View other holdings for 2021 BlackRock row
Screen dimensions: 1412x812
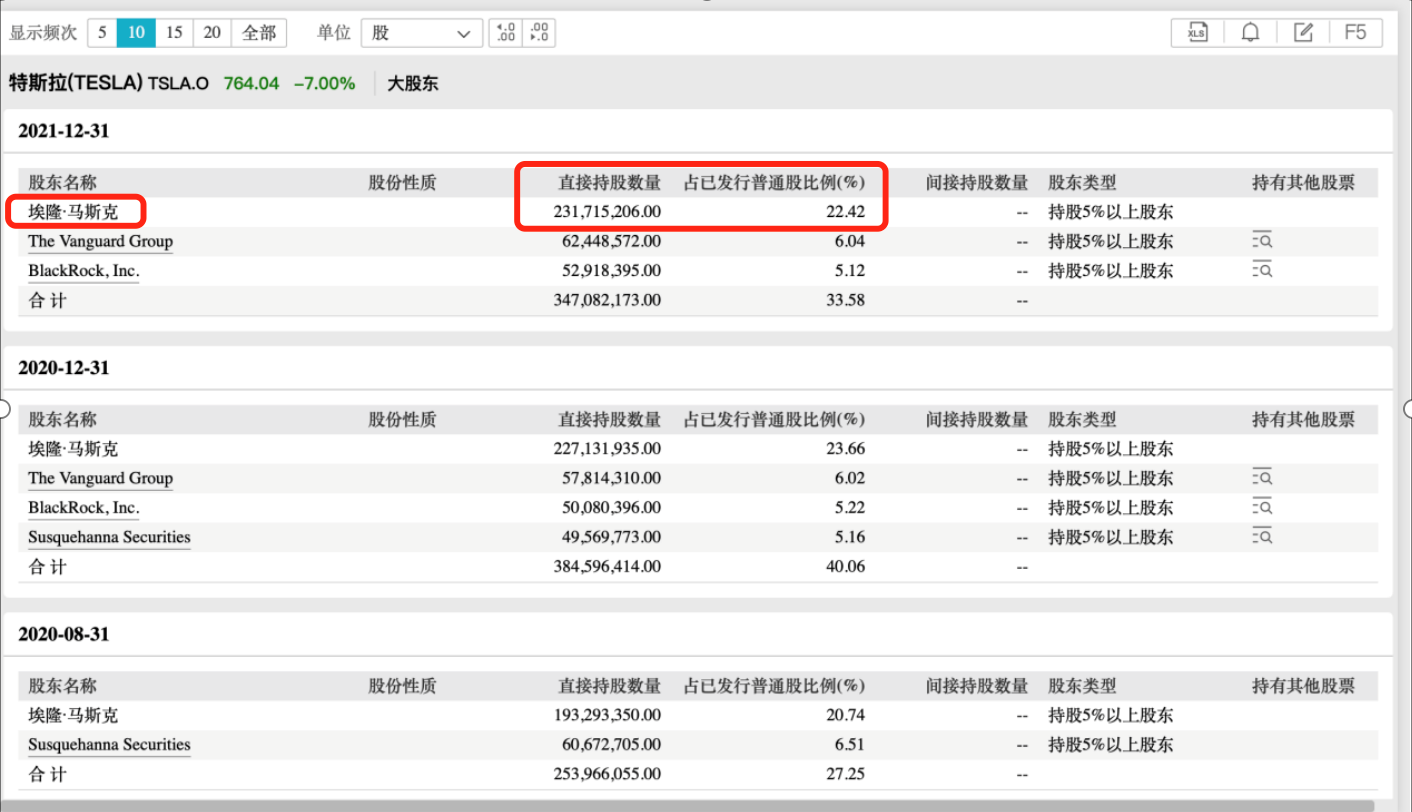coord(1262,270)
